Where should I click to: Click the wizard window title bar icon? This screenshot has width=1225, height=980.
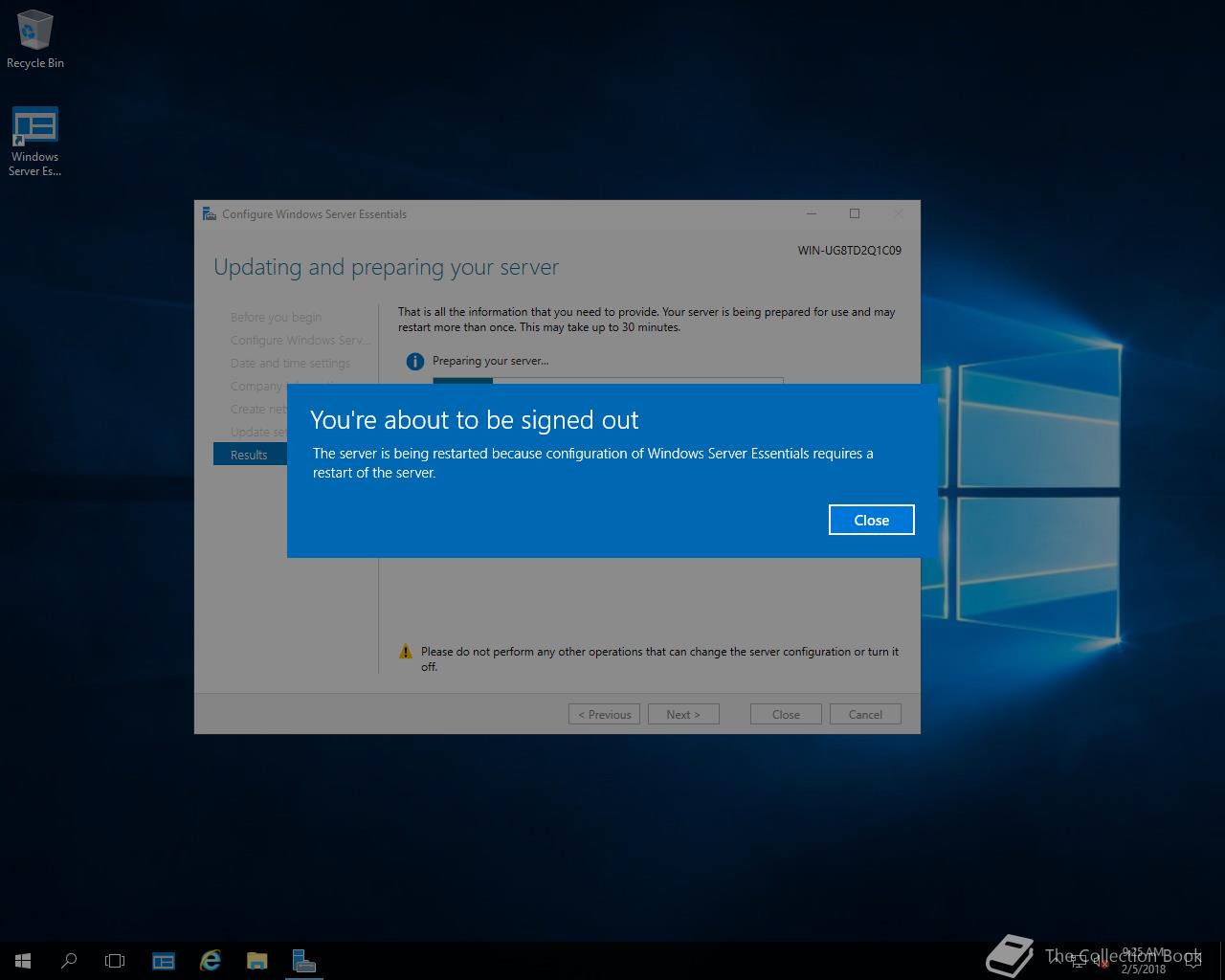pyautogui.click(x=210, y=213)
